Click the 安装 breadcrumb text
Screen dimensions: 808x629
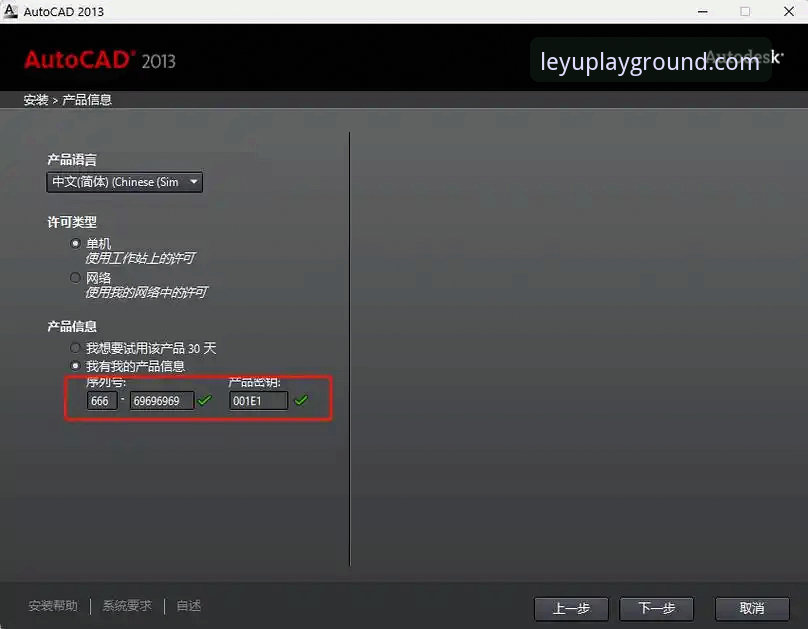click(x=36, y=100)
